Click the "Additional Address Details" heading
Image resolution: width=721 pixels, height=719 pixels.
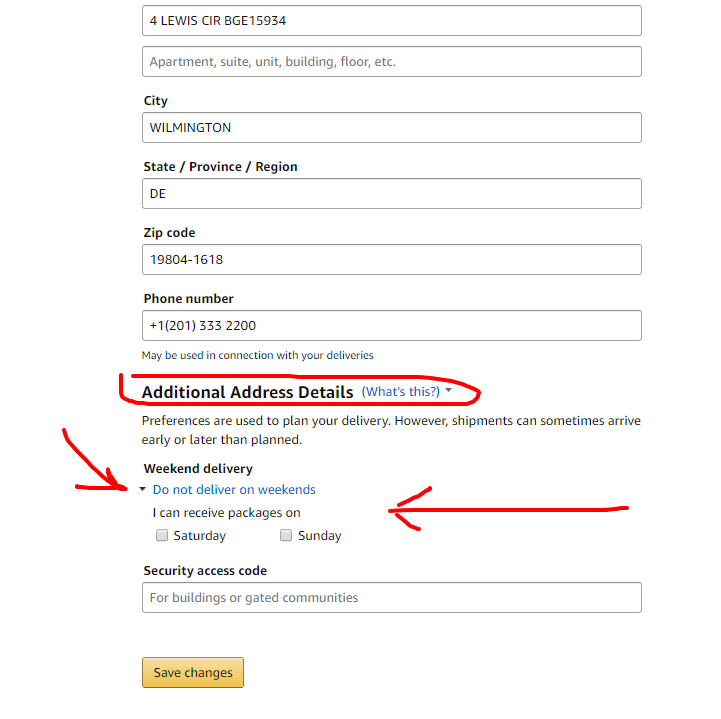247,392
